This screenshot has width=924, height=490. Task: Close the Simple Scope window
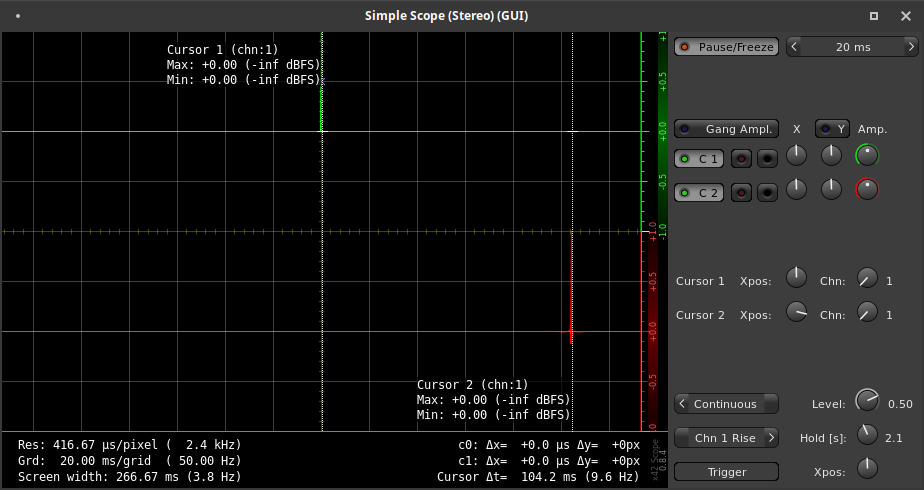(906, 16)
